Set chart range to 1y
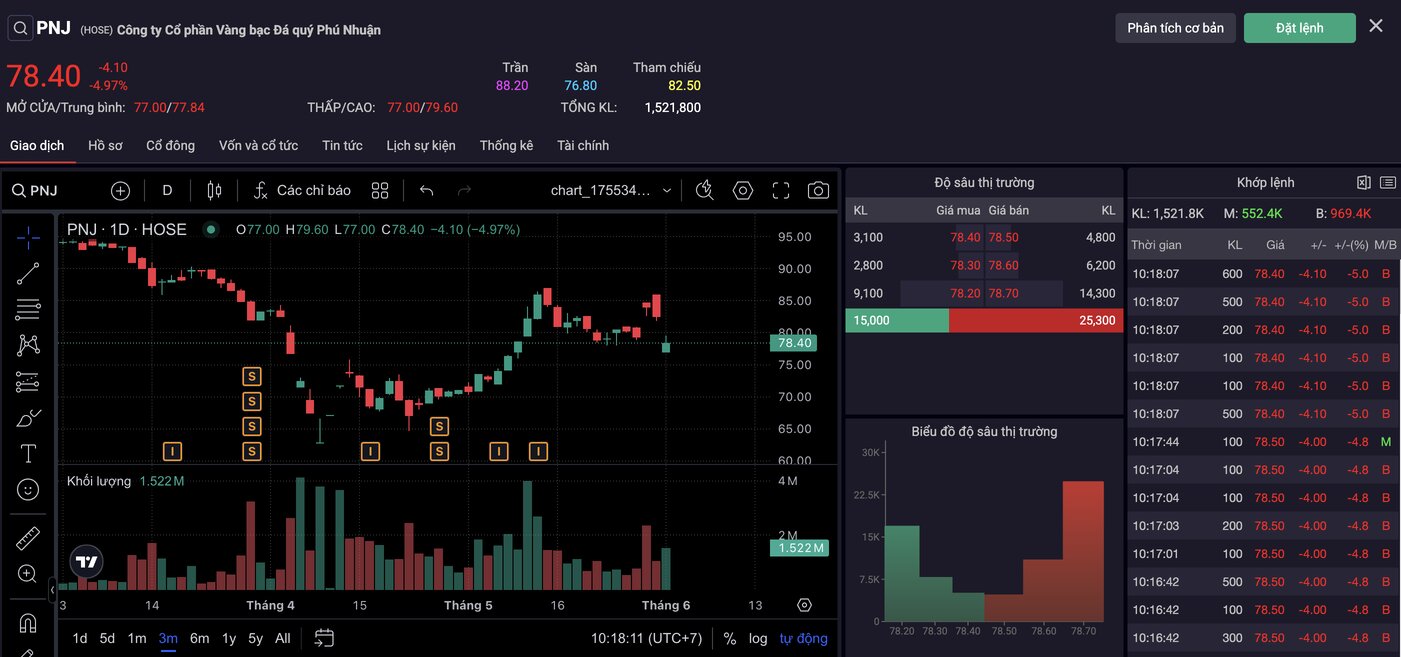Image resolution: width=1401 pixels, height=657 pixels. pos(229,638)
